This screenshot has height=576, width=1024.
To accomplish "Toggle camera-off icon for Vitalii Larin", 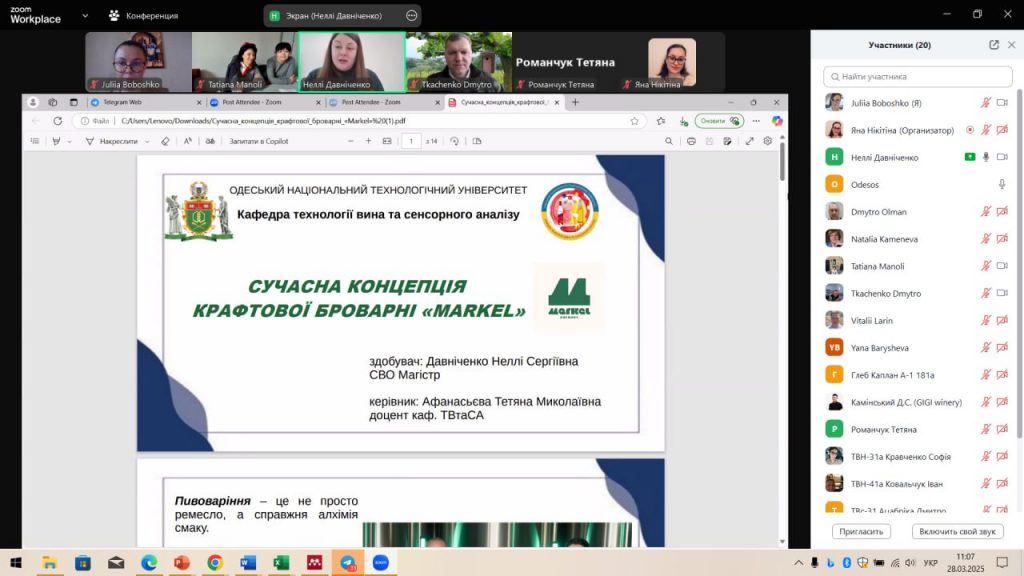I will click(x=1002, y=320).
